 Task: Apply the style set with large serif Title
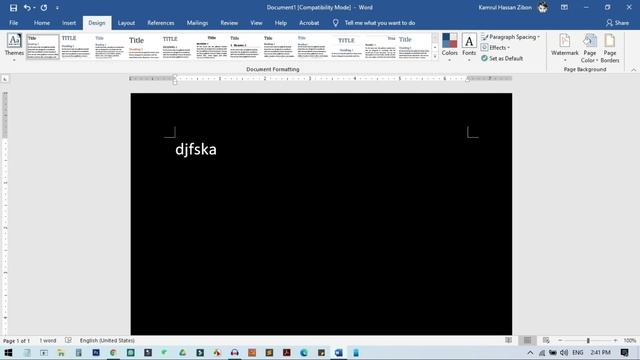(144, 47)
